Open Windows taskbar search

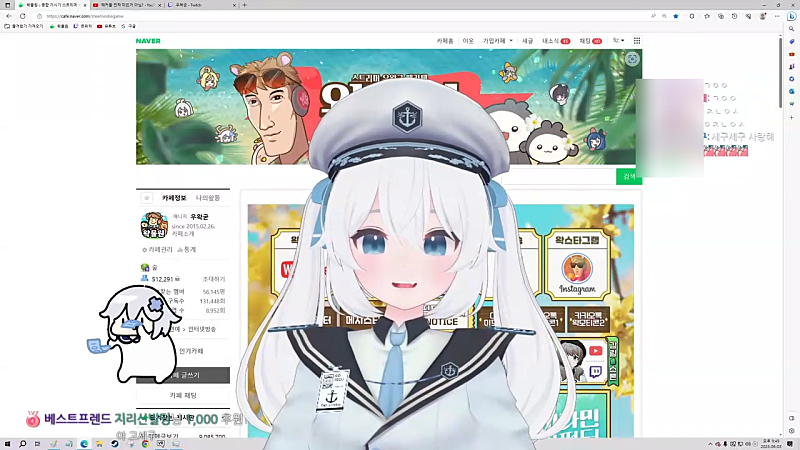point(22,444)
